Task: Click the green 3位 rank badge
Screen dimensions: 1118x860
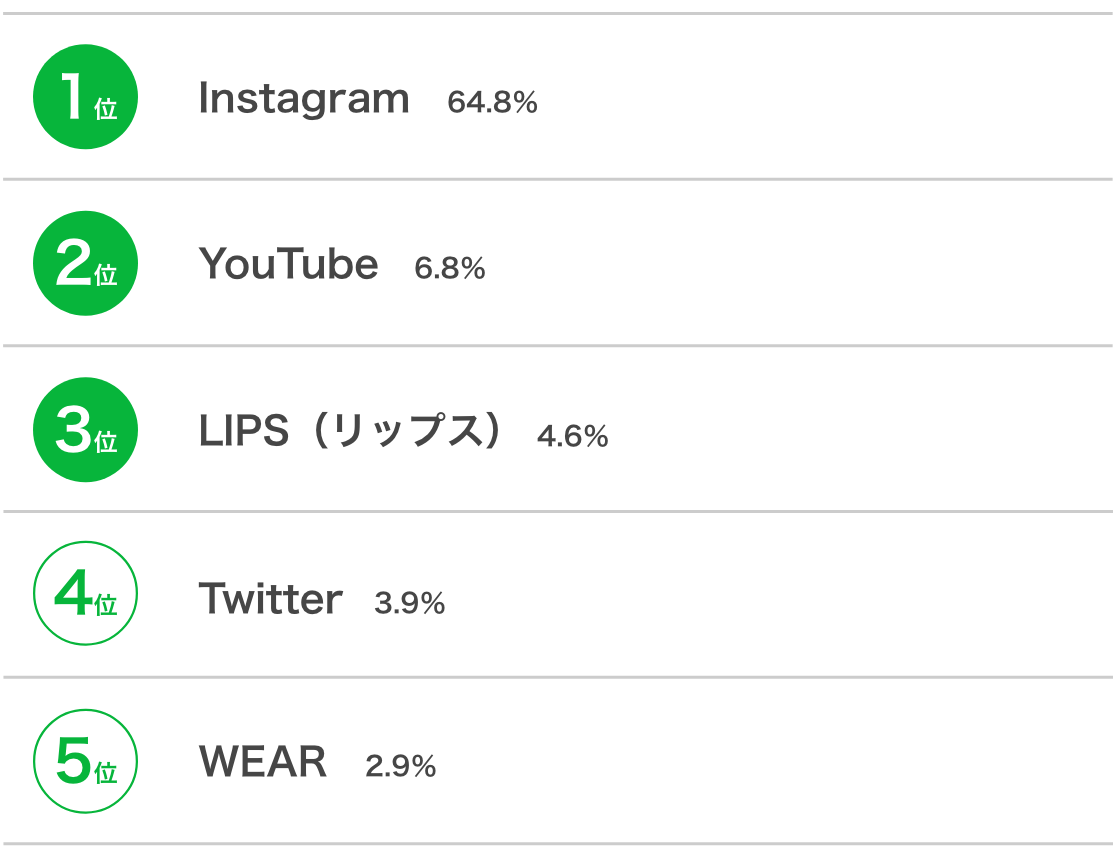Action: pos(86,429)
